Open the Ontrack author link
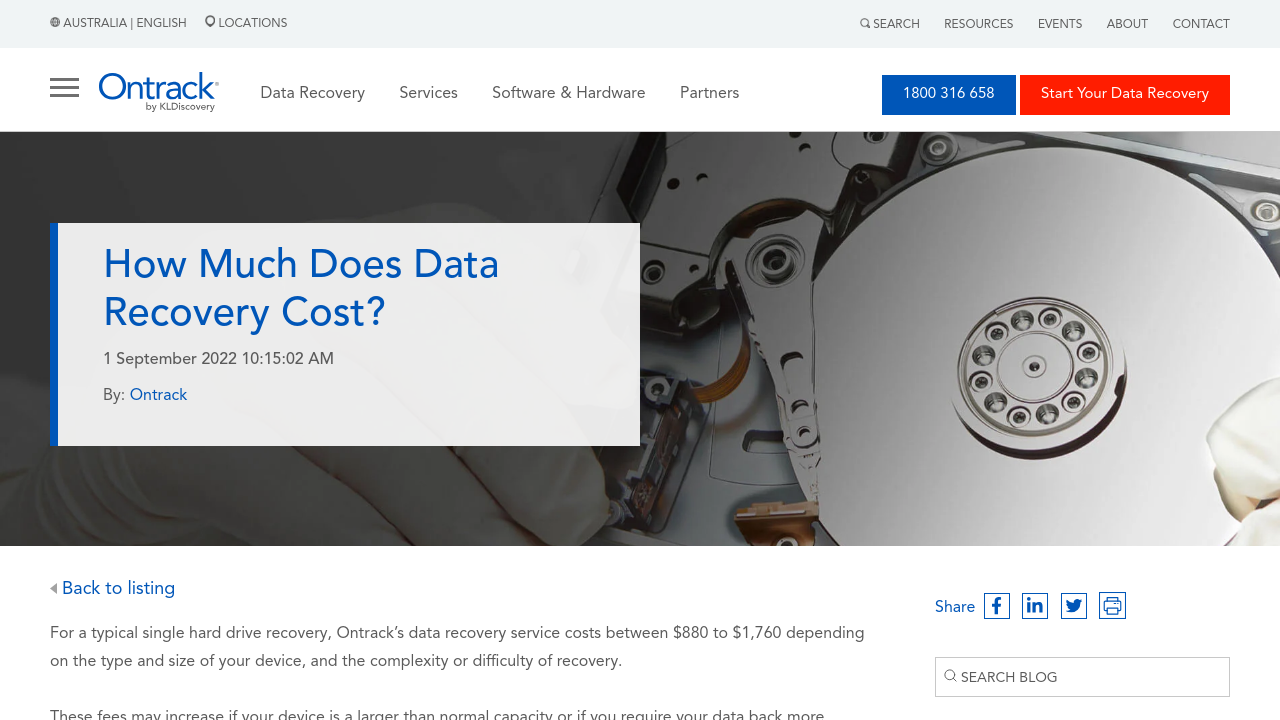The image size is (1280, 720). coord(158,395)
